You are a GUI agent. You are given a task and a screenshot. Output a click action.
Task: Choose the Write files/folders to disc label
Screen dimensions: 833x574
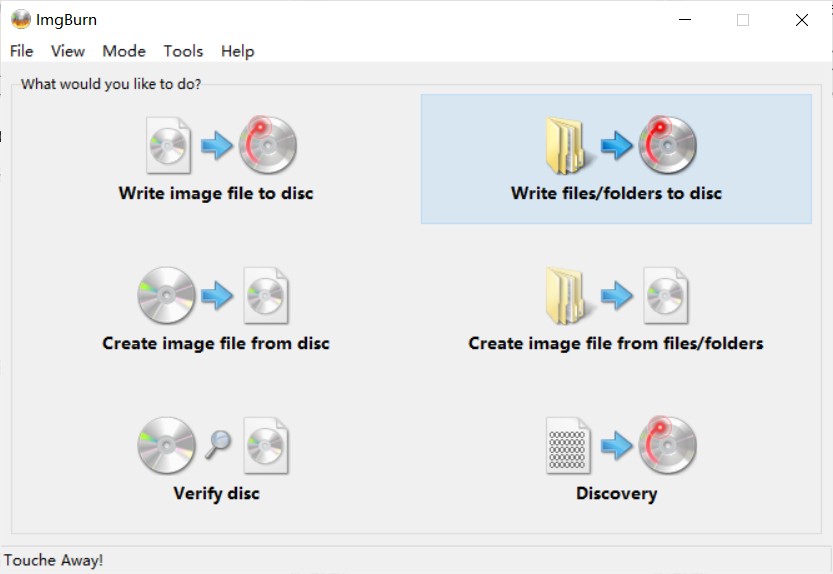pyautogui.click(x=616, y=193)
